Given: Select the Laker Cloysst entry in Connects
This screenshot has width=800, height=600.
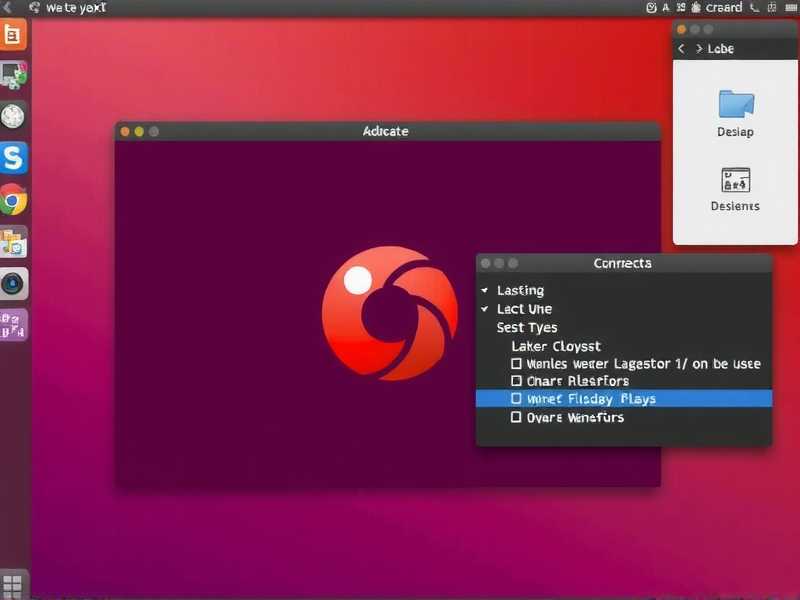Looking at the screenshot, I should pos(554,345).
